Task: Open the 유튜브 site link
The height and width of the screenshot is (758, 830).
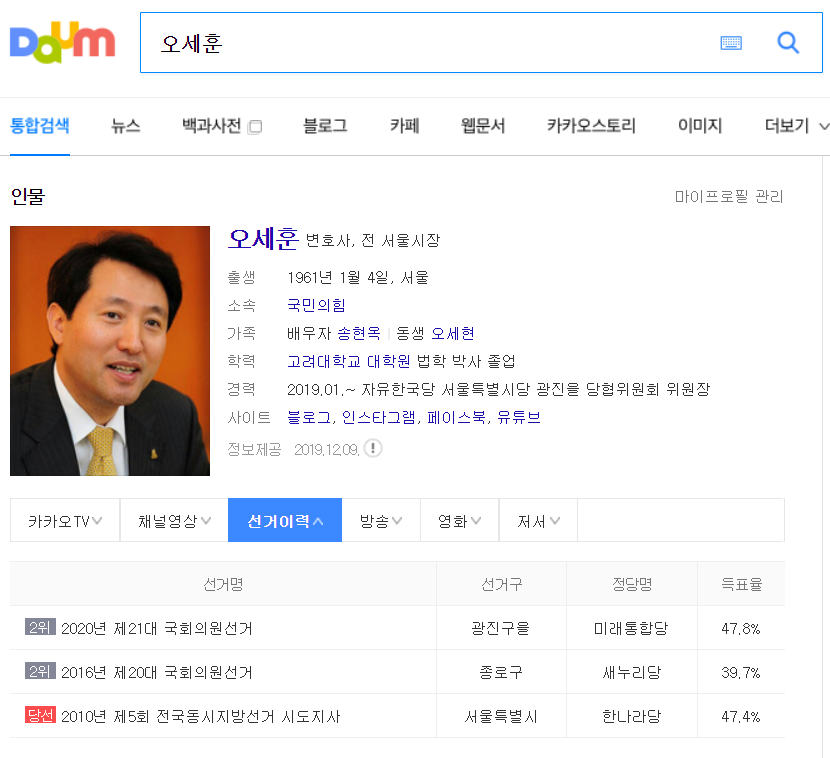Action: 519,417
